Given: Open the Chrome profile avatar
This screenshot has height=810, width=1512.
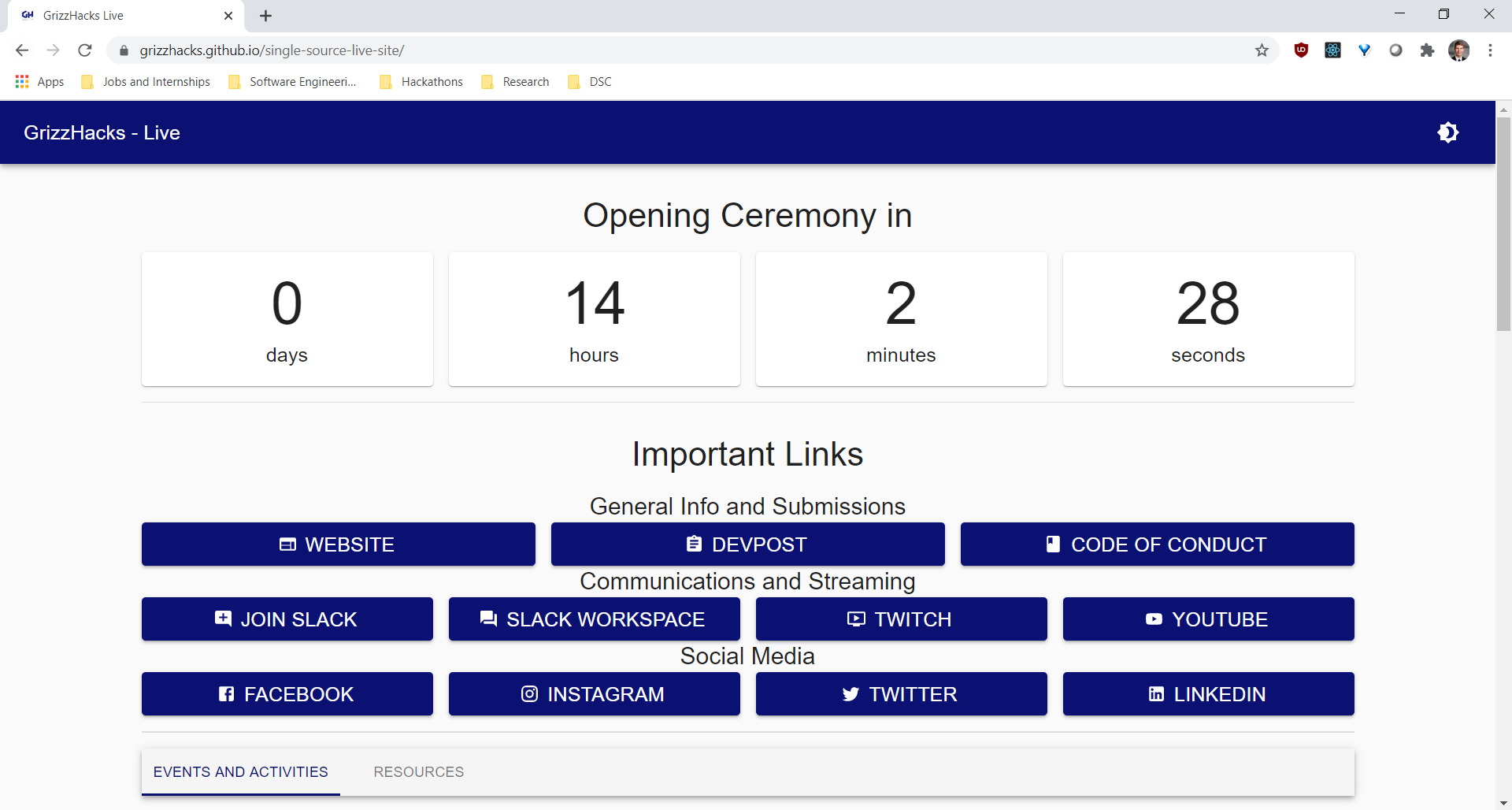Looking at the screenshot, I should click(x=1458, y=50).
